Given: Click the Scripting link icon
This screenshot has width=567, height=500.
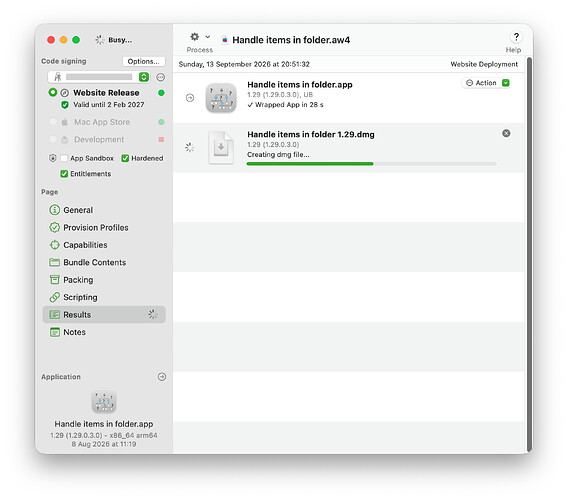Looking at the screenshot, I should pyautogui.click(x=54, y=297).
